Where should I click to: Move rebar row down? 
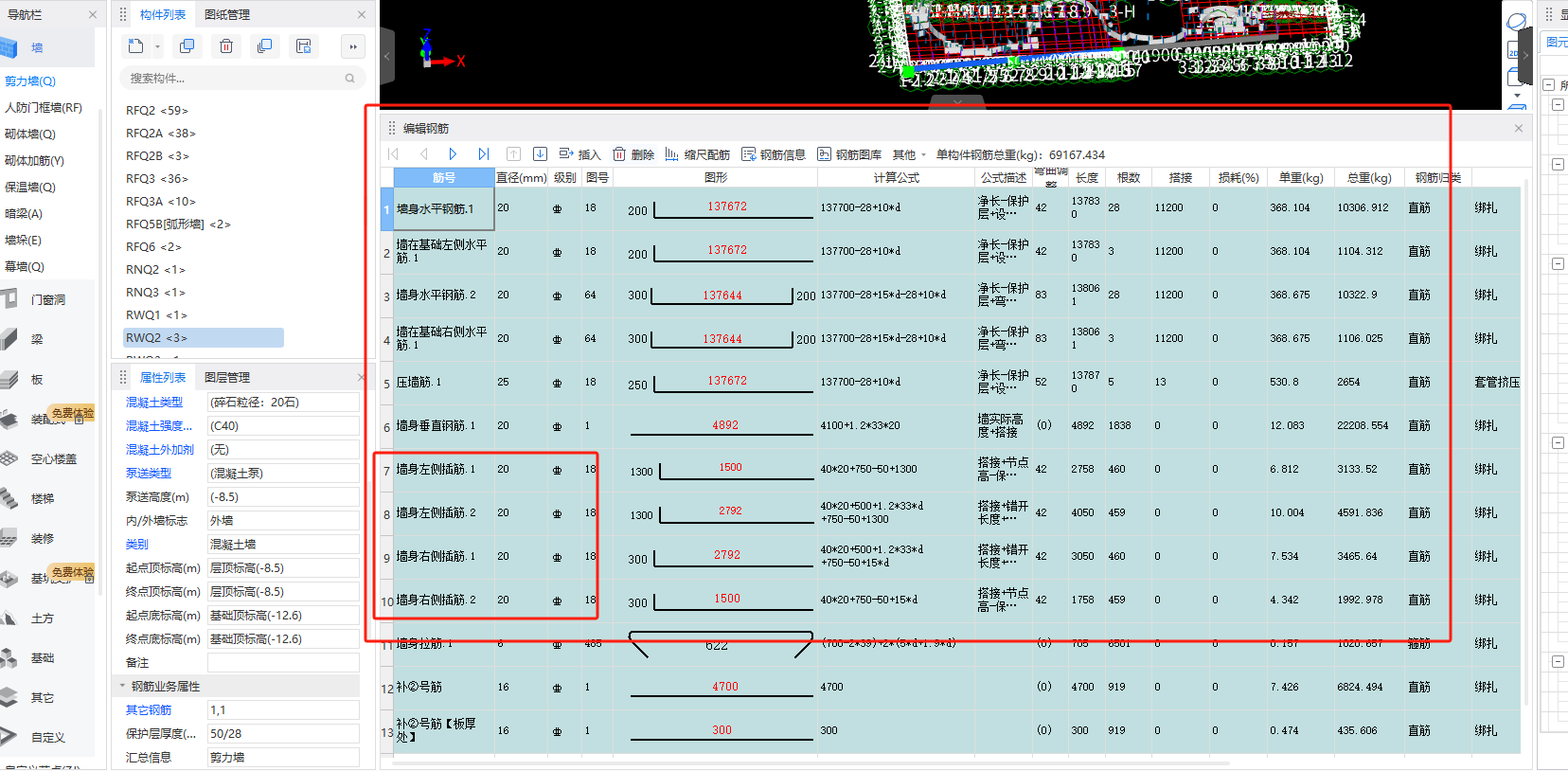click(x=540, y=153)
